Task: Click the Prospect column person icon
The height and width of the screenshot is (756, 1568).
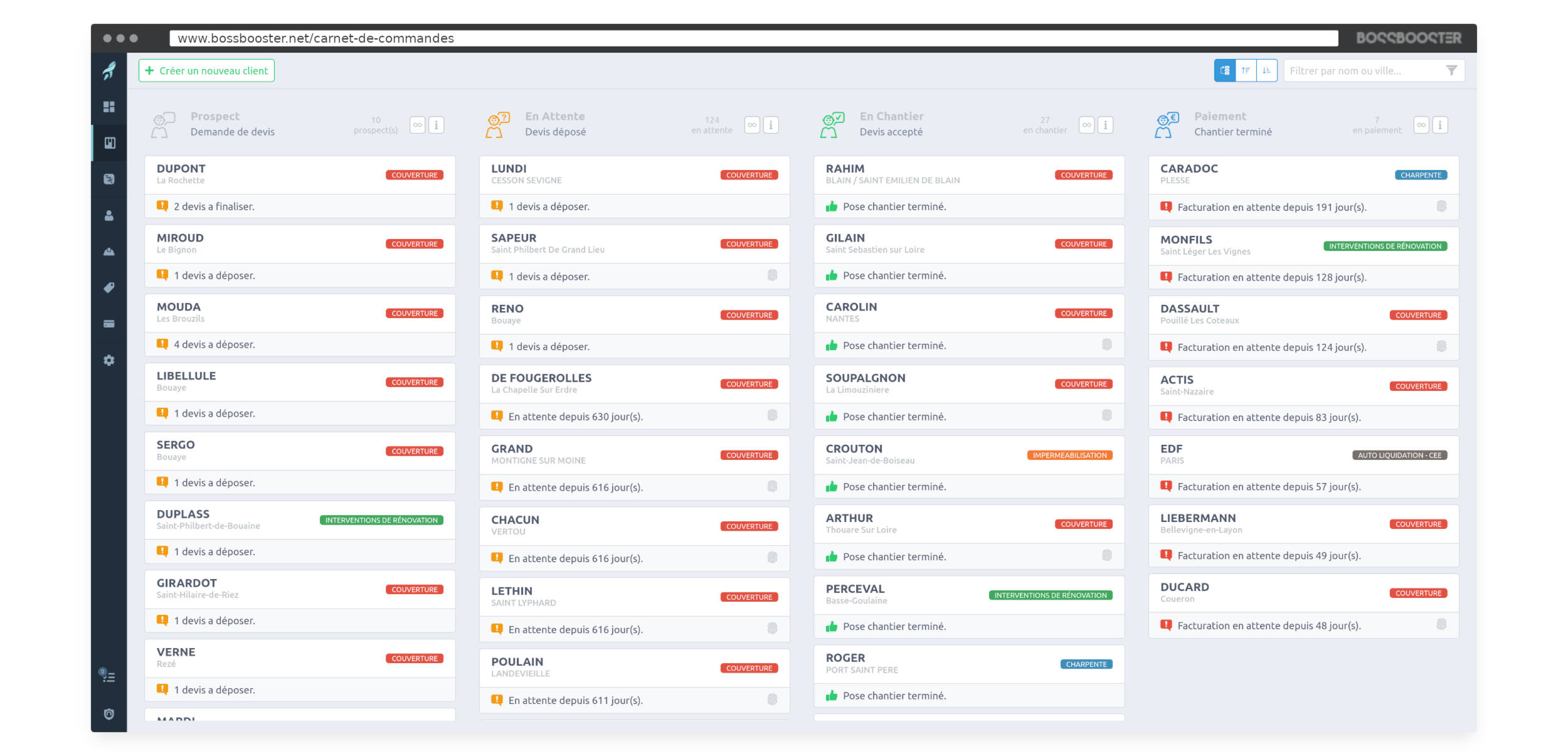Action: (162, 125)
